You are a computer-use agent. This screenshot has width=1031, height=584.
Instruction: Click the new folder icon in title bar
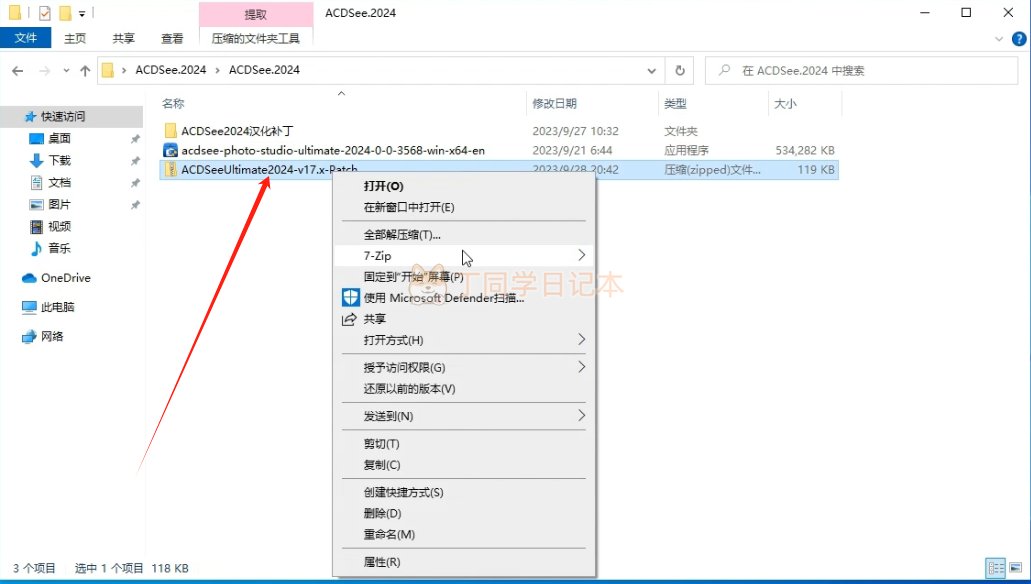(x=64, y=12)
